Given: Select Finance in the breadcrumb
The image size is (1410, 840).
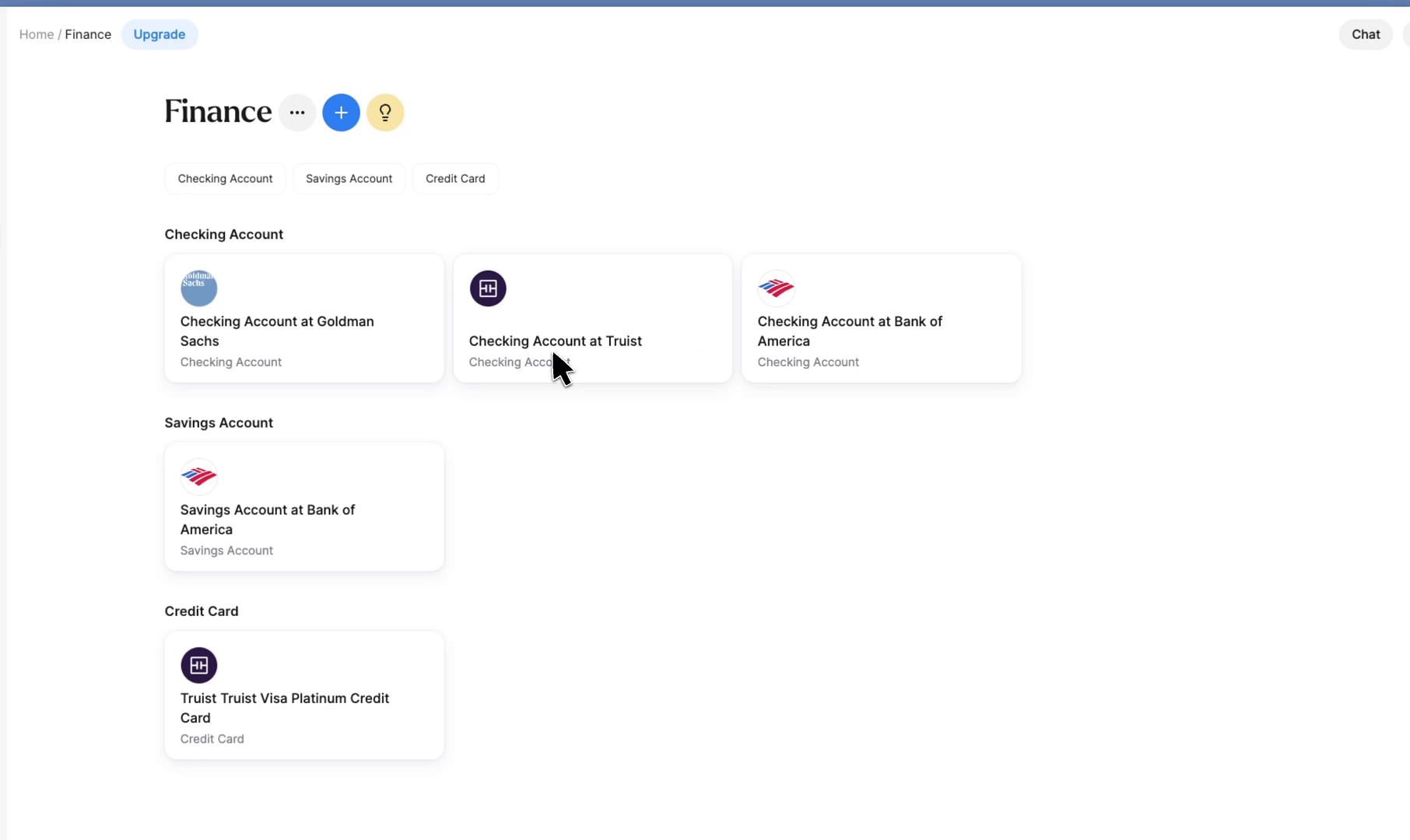Looking at the screenshot, I should (x=88, y=34).
